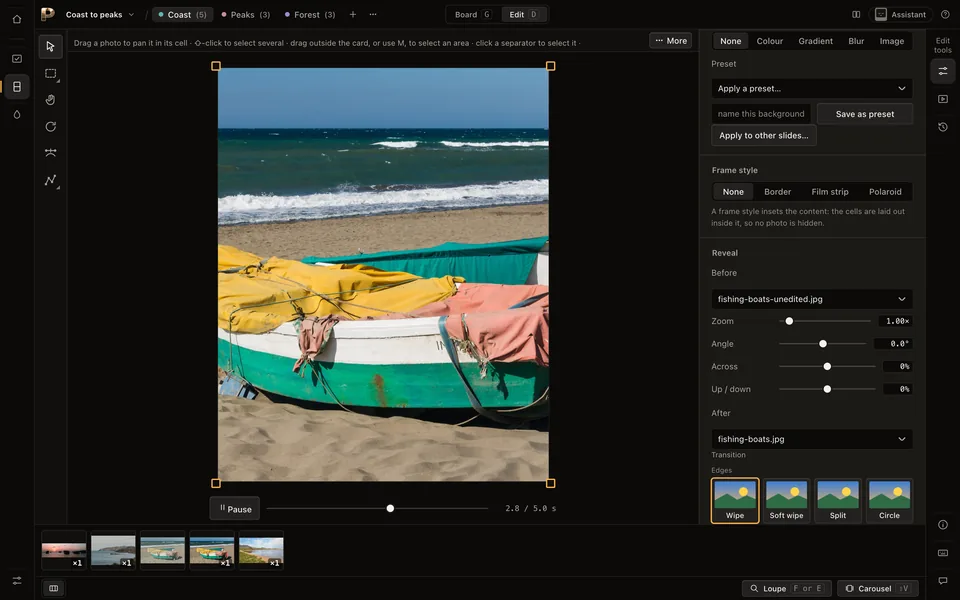This screenshot has width=960, height=600.
Task: Click the top-left corner resize handle
Action: (x=216, y=66)
